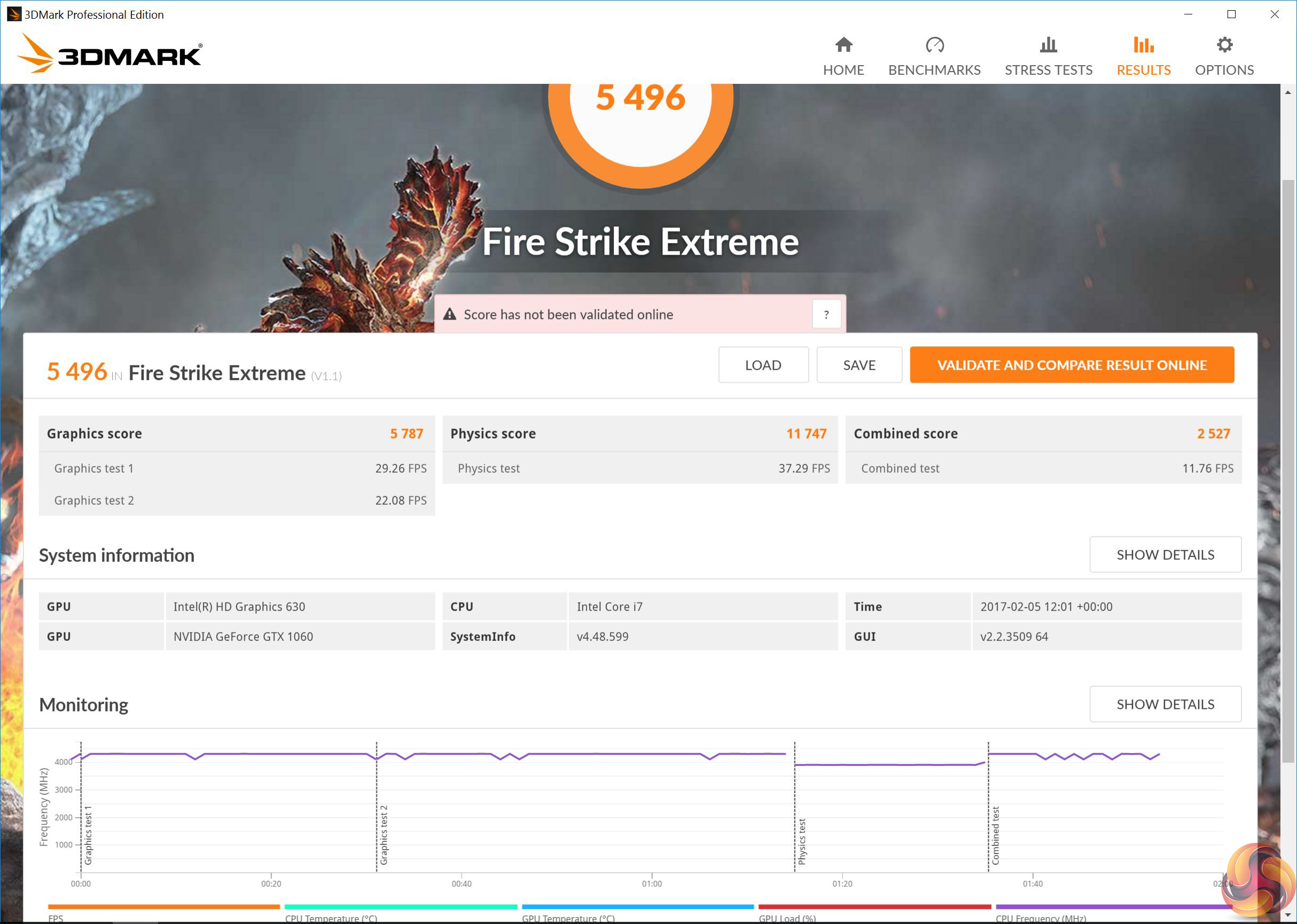The width and height of the screenshot is (1297, 924).
Task: Open Options gear icon
Action: pyautogui.click(x=1224, y=44)
